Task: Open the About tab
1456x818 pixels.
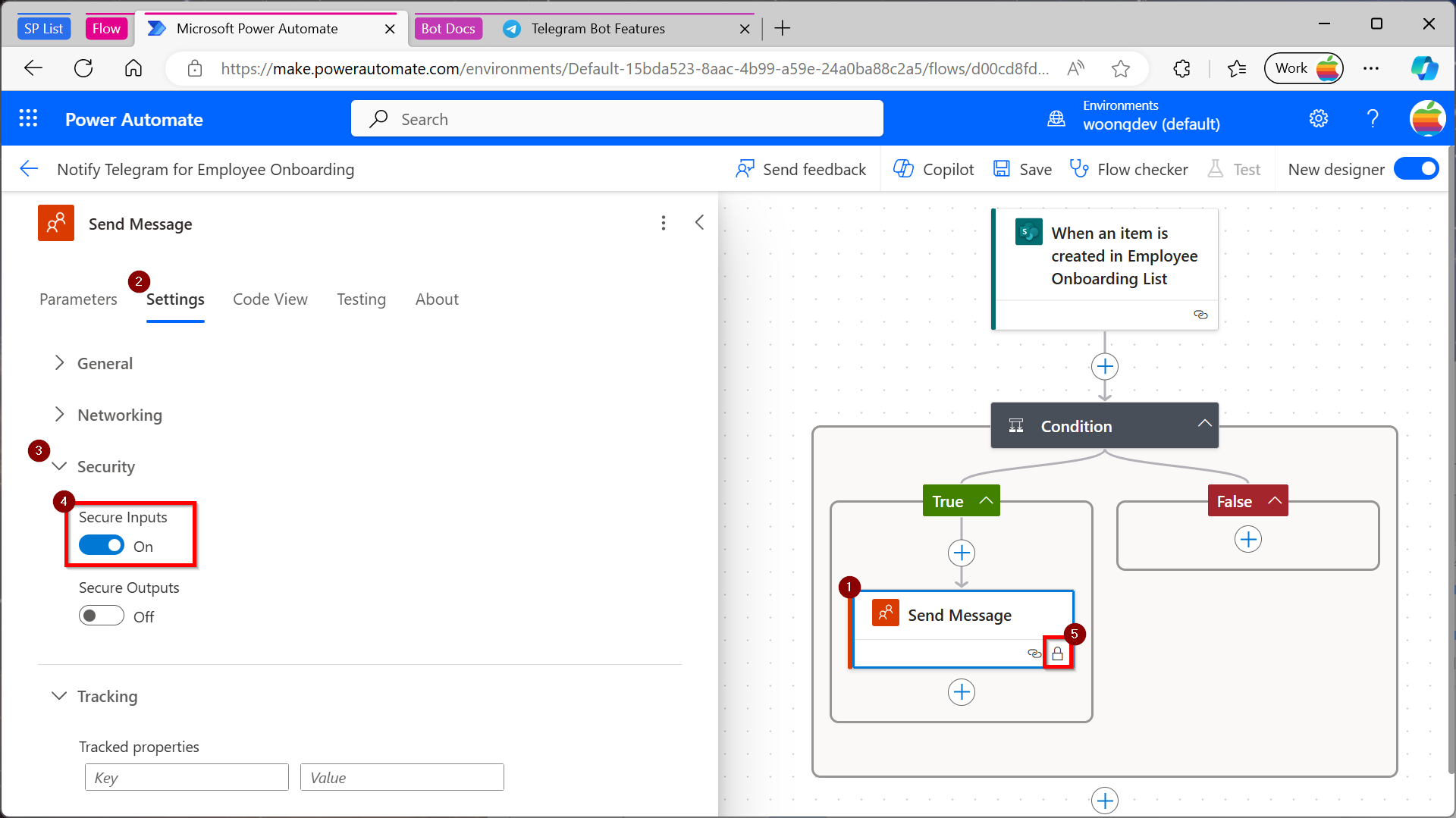Action: tap(437, 299)
